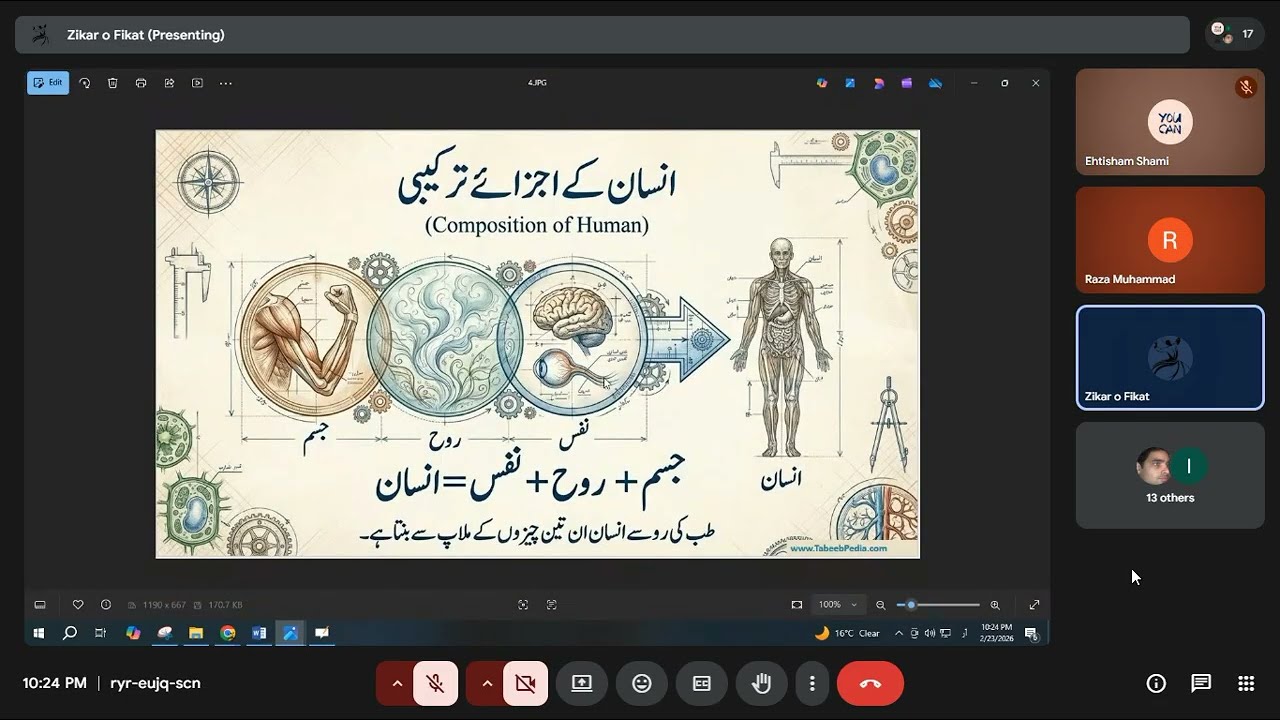Toggle the camera off button

point(525,684)
